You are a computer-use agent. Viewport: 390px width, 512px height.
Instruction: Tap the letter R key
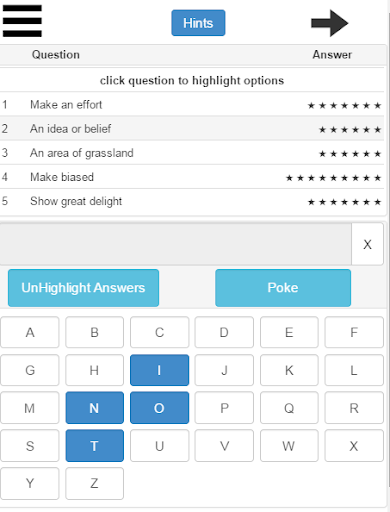coord(354,408)
